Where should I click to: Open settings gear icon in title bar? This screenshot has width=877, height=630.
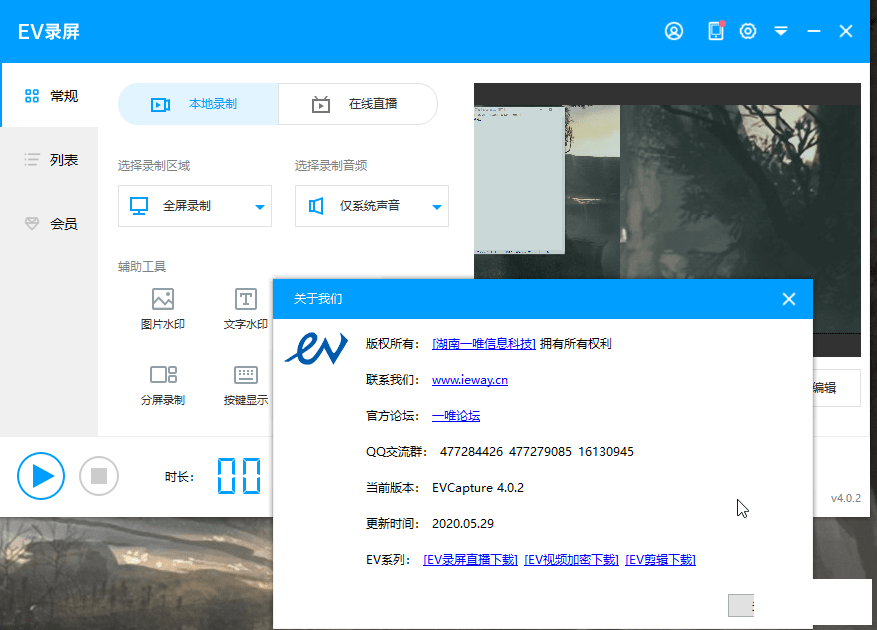tap(748, 31)
